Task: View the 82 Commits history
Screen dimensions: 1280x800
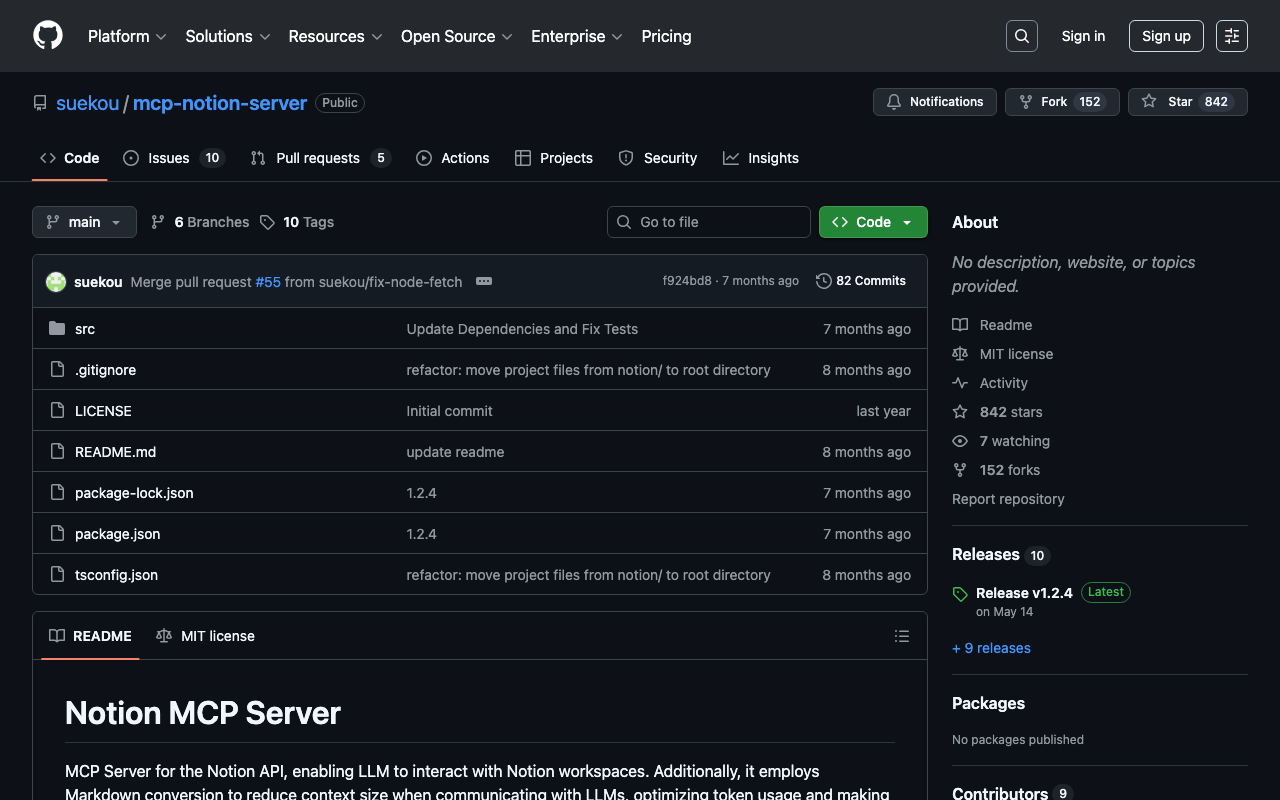Action: point(861,281)
